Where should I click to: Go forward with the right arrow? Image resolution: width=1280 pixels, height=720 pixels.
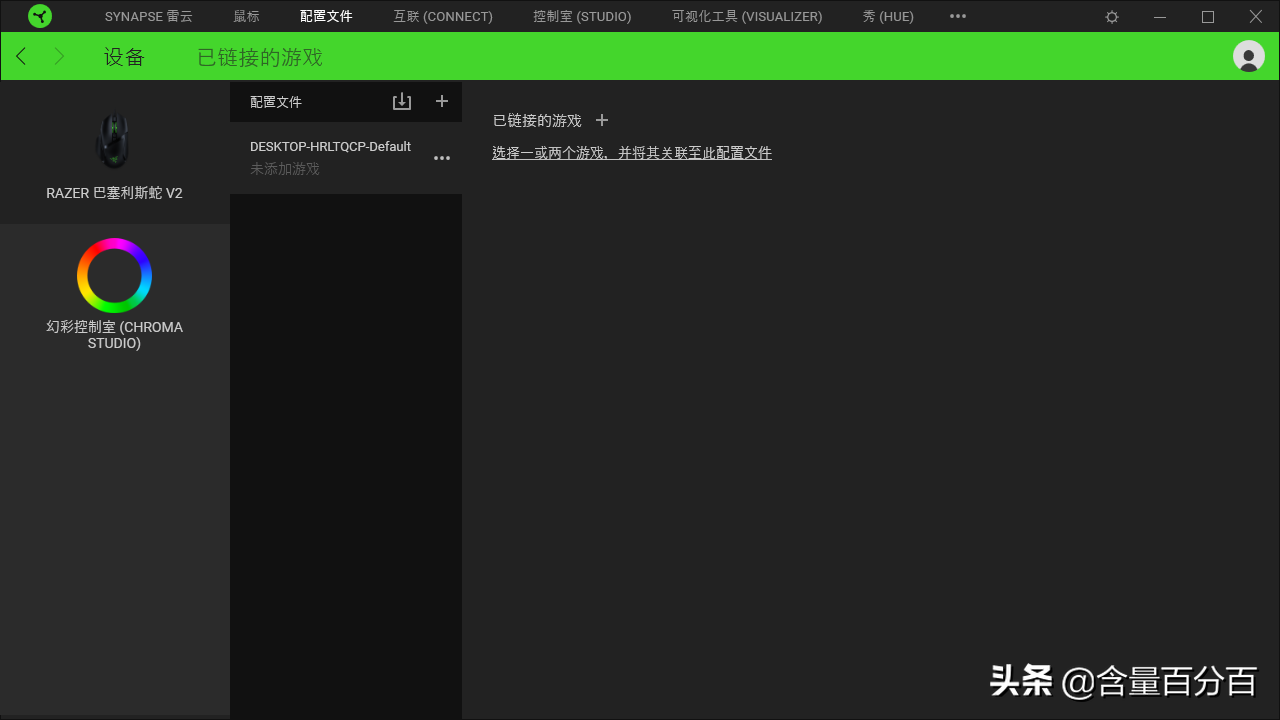point(59,56)
